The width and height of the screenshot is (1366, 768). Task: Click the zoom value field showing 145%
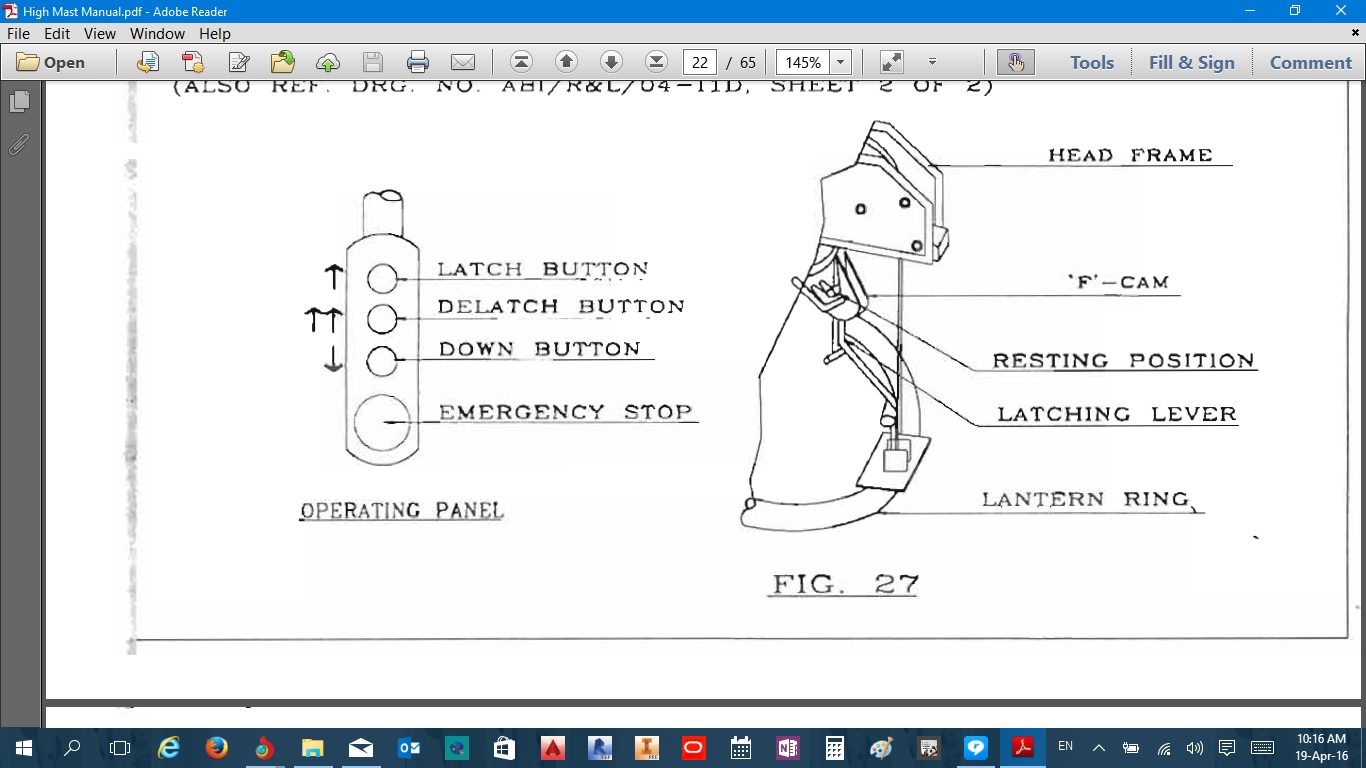(x=803, y=62)
